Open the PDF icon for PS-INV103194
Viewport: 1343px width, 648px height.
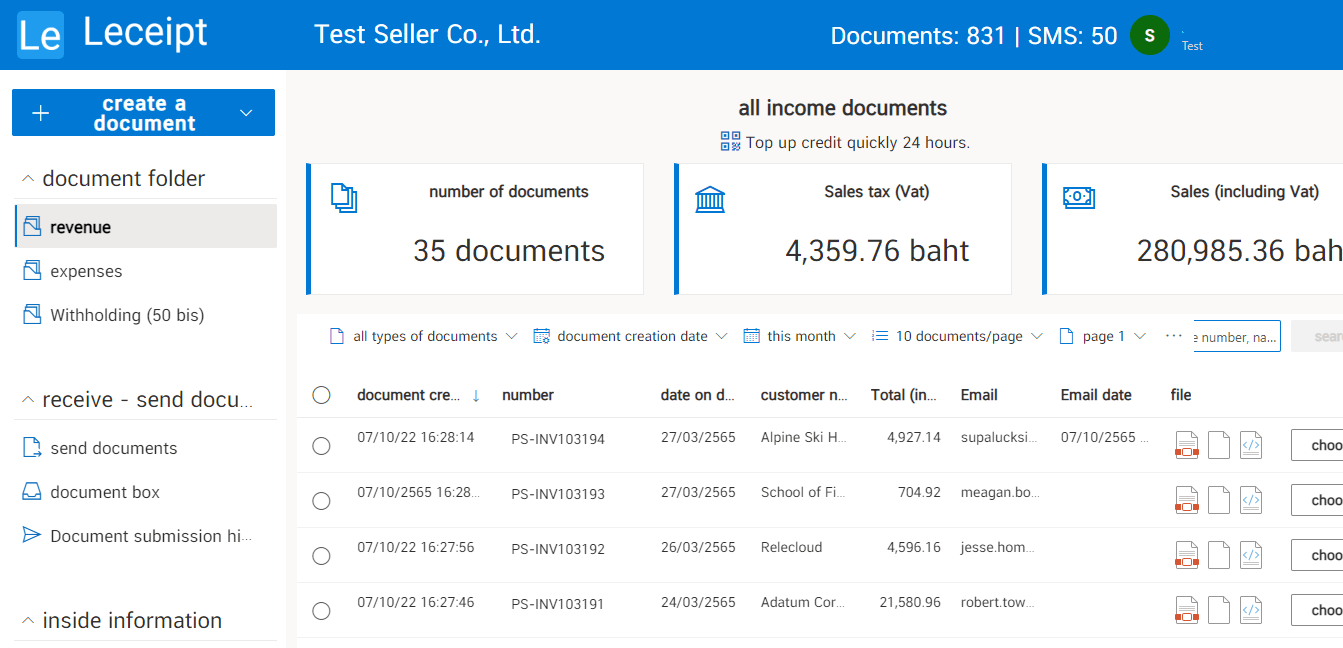click(x=1186, y=444)
